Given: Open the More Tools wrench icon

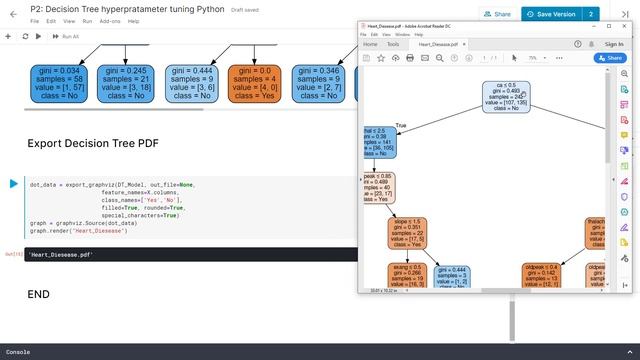Looking at the screenshot, I should [624, 258].
